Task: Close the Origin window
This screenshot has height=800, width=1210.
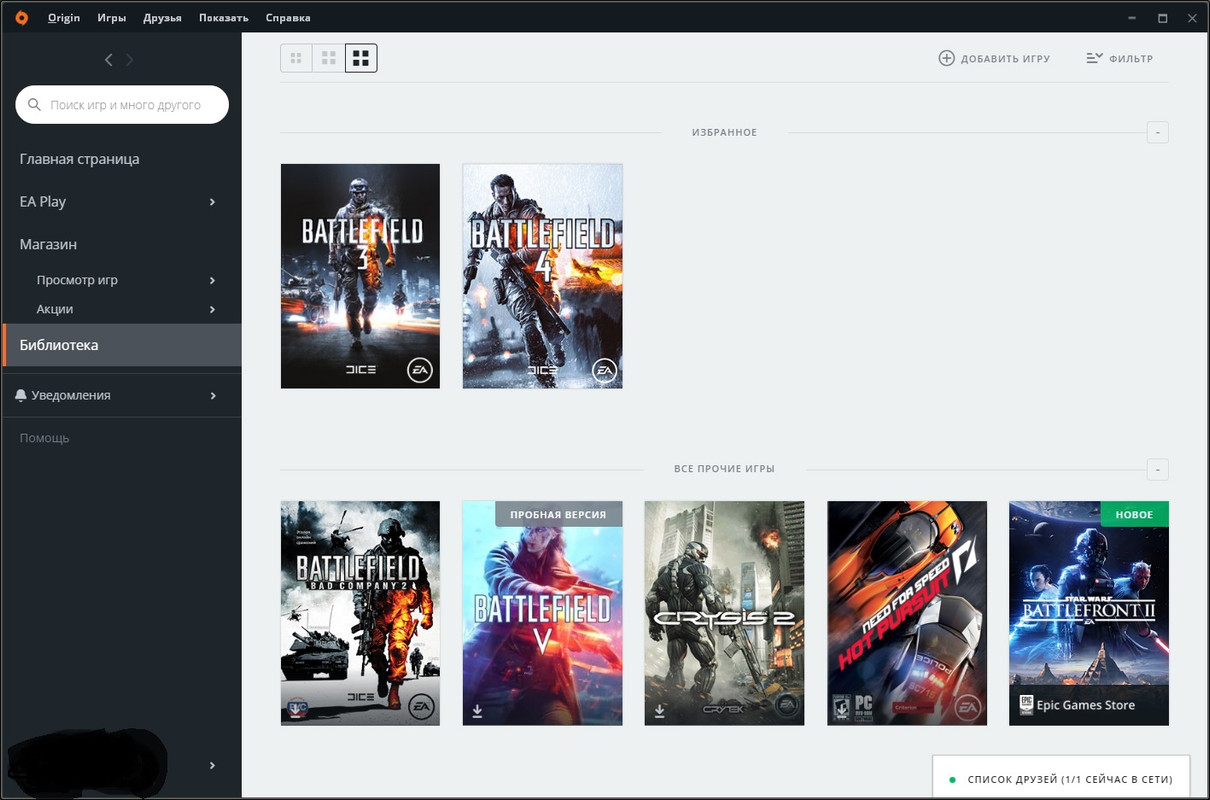Action: [x=1191, y=18]
